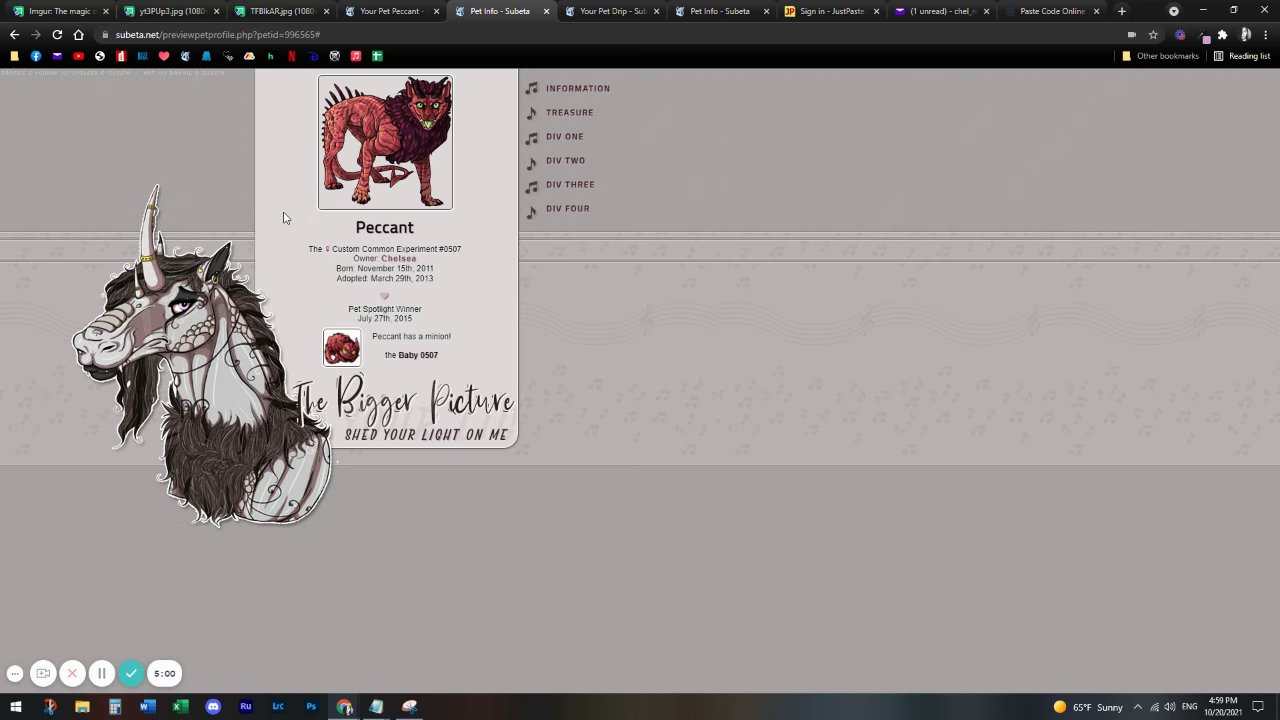The image size is (1280, 720).
Task: Open the notification center
Action: tap(1258, 707)
